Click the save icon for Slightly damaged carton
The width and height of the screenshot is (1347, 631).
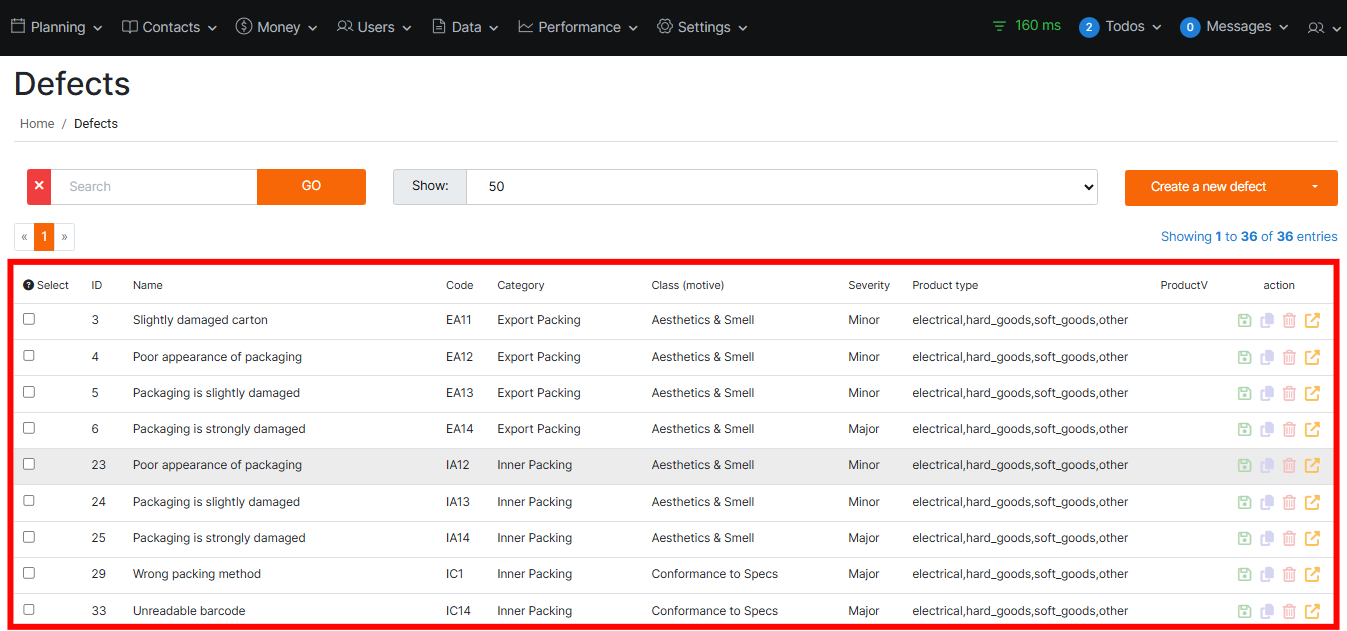point(1244,321)
